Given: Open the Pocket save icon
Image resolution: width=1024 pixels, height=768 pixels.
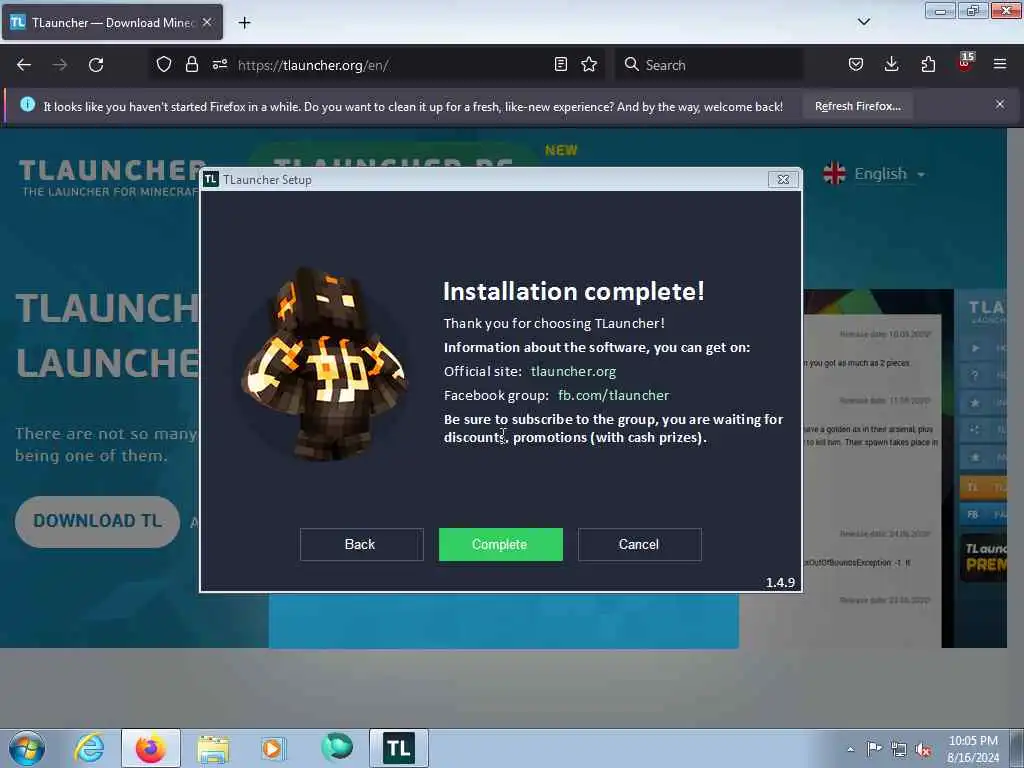Looking at the screenshot, I should point(856,64).
